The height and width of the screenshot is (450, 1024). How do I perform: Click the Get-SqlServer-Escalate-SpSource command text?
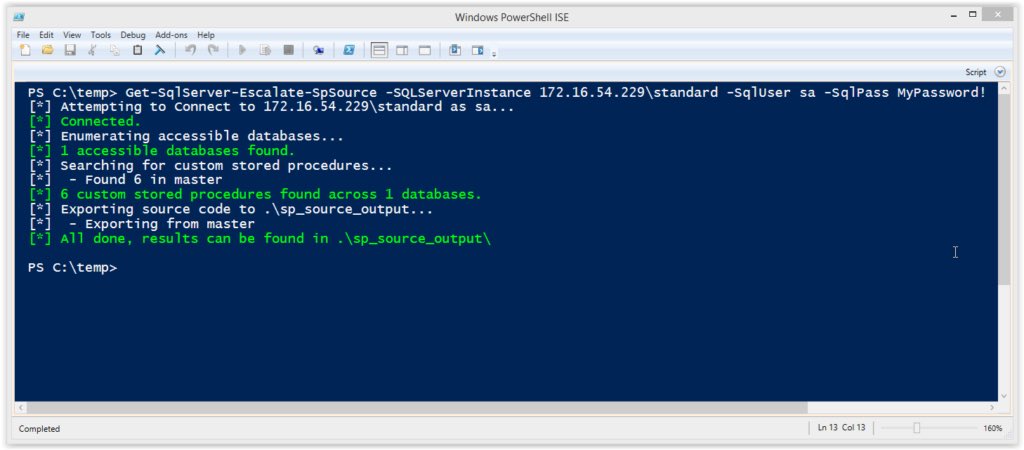(251, 92)
